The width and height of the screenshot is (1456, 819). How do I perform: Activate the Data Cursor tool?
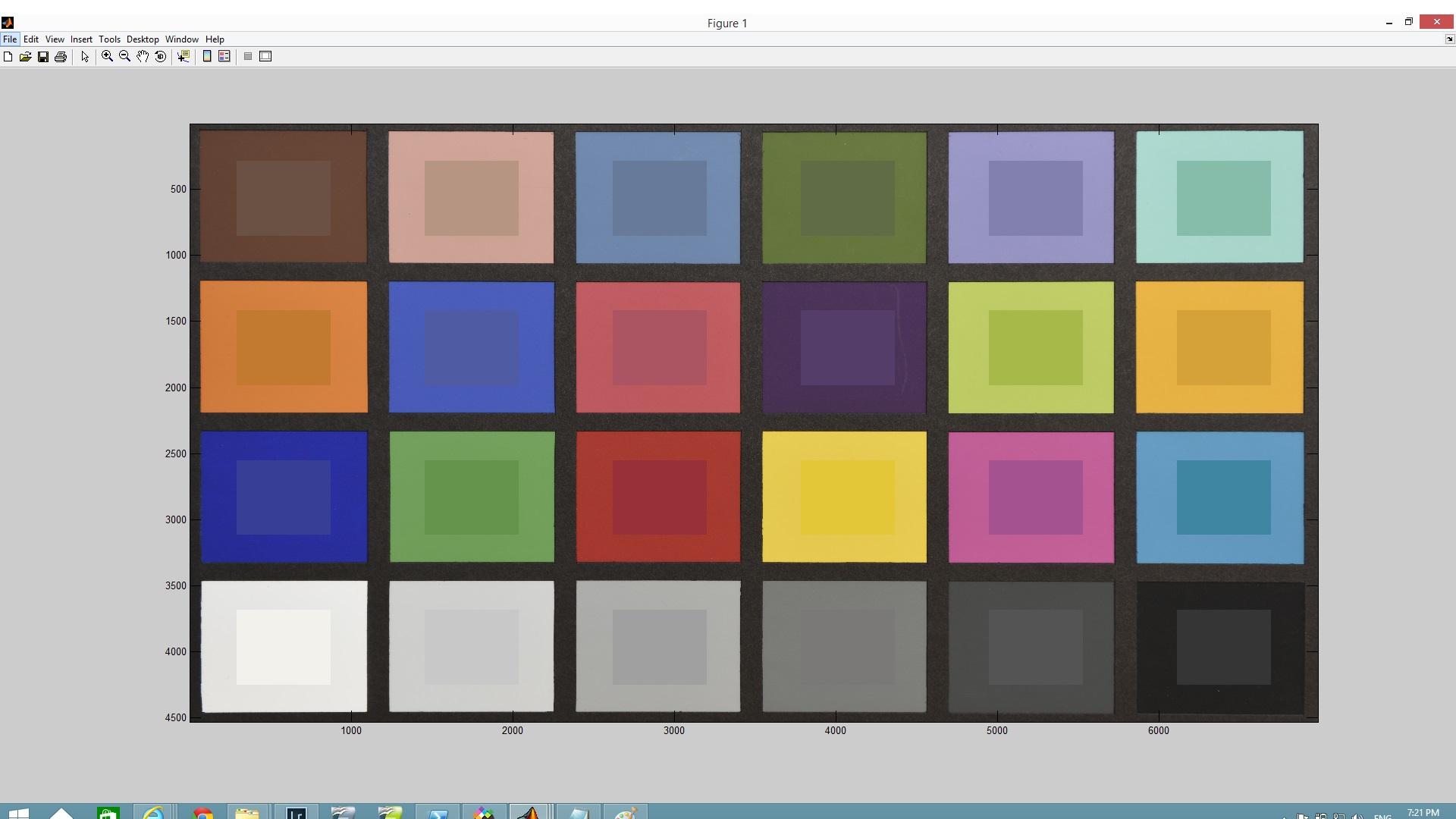184,57
